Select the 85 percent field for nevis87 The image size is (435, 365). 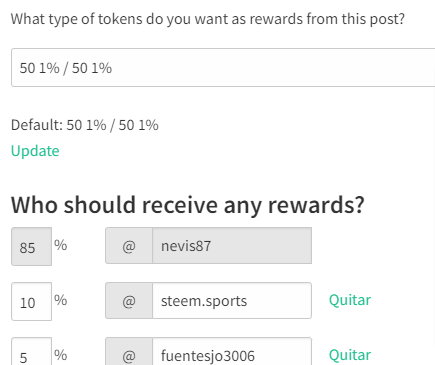[32, 247]
